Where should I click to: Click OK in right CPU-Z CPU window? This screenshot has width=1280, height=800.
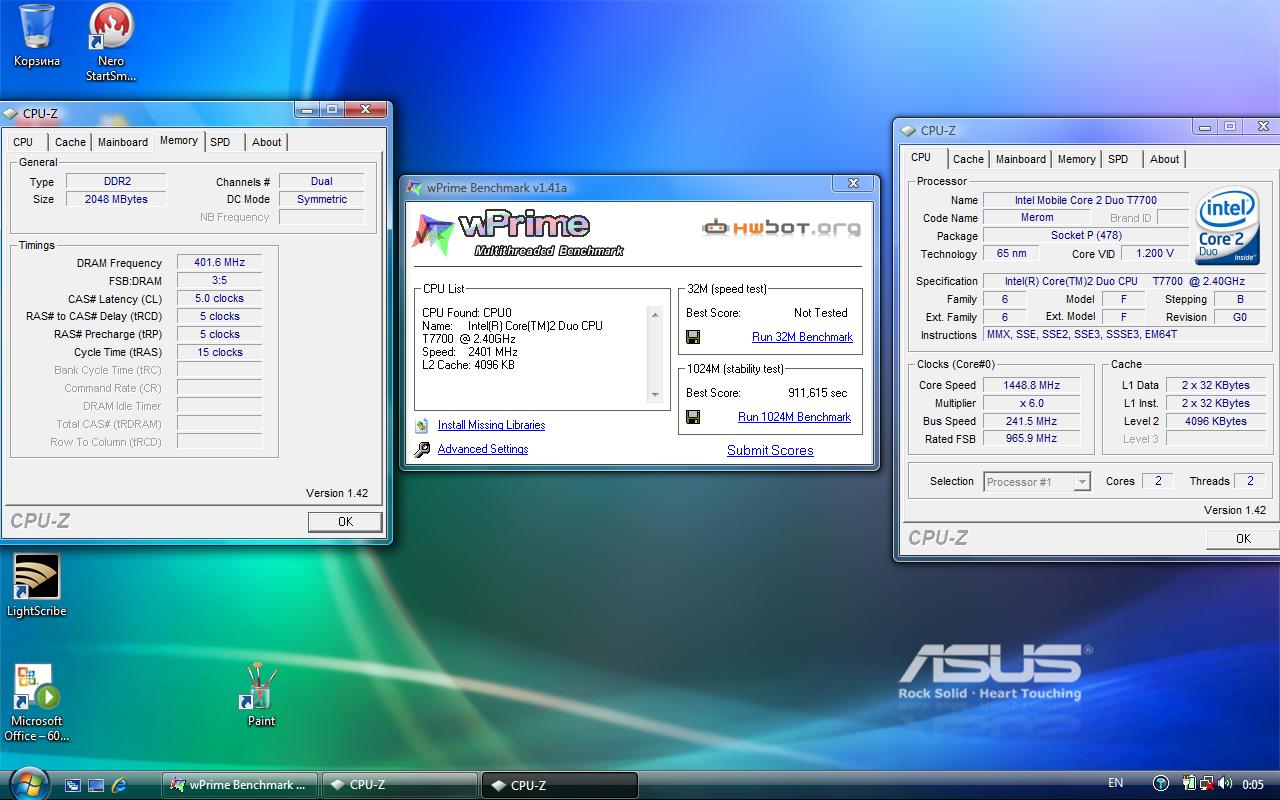(1243, 538)
